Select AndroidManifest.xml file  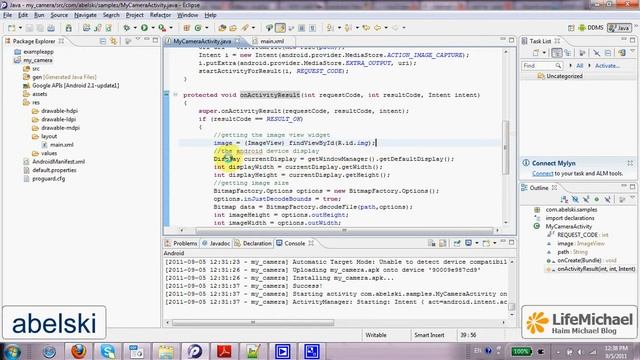(x=58, y=162)
